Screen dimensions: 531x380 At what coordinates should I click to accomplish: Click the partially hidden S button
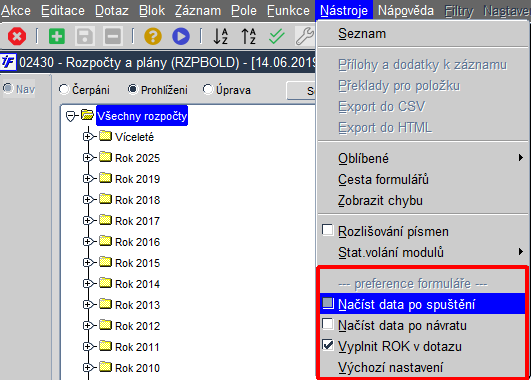point(301,90)
